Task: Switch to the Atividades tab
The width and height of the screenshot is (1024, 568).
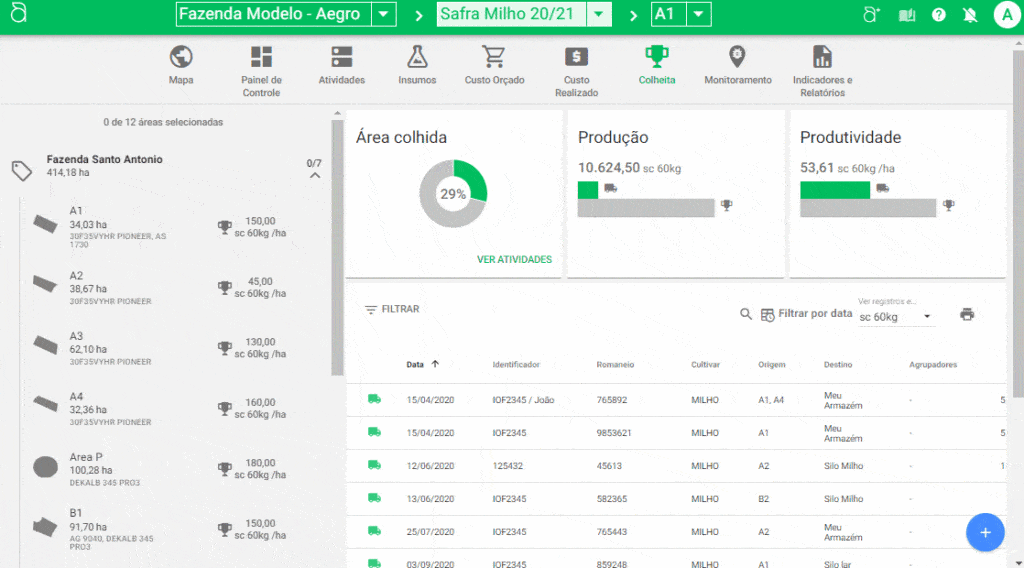Action: coord(341,66)
